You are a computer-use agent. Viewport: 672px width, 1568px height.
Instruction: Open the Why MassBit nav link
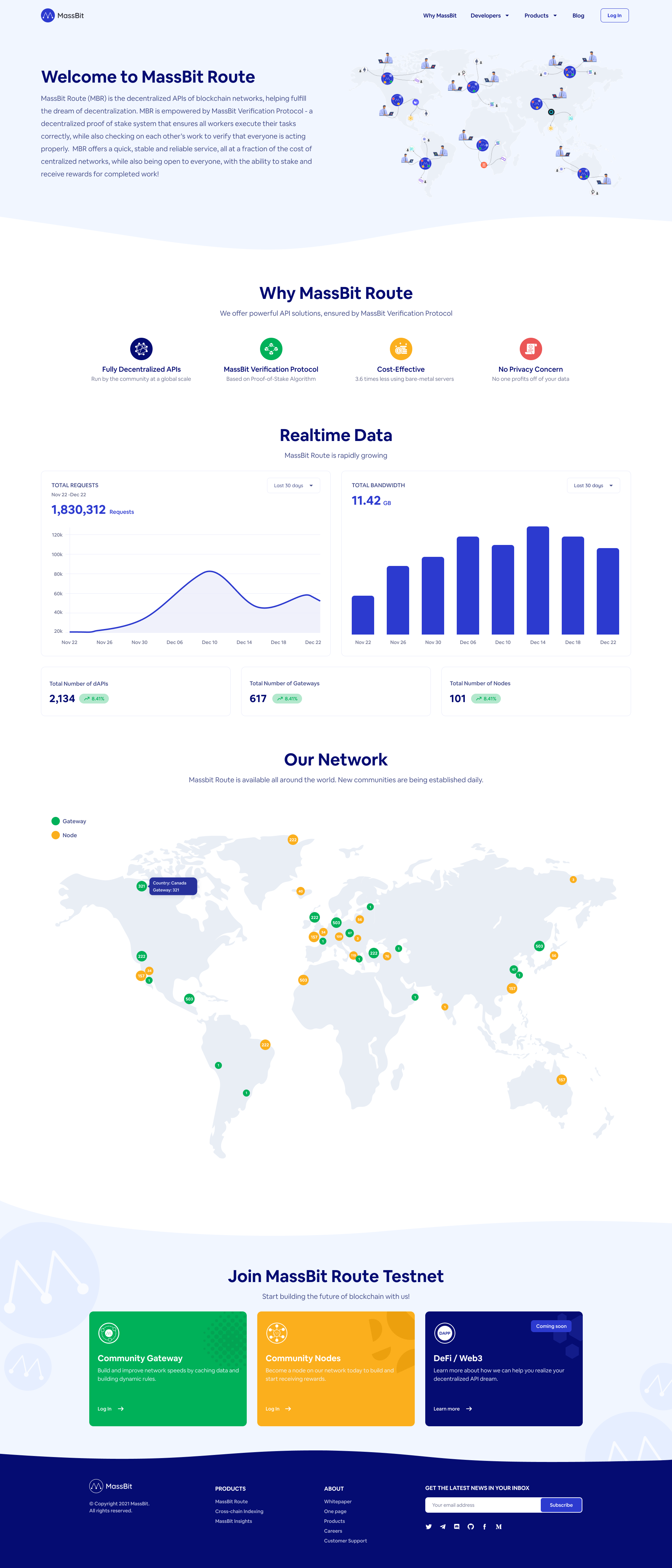tap(440, 16)
